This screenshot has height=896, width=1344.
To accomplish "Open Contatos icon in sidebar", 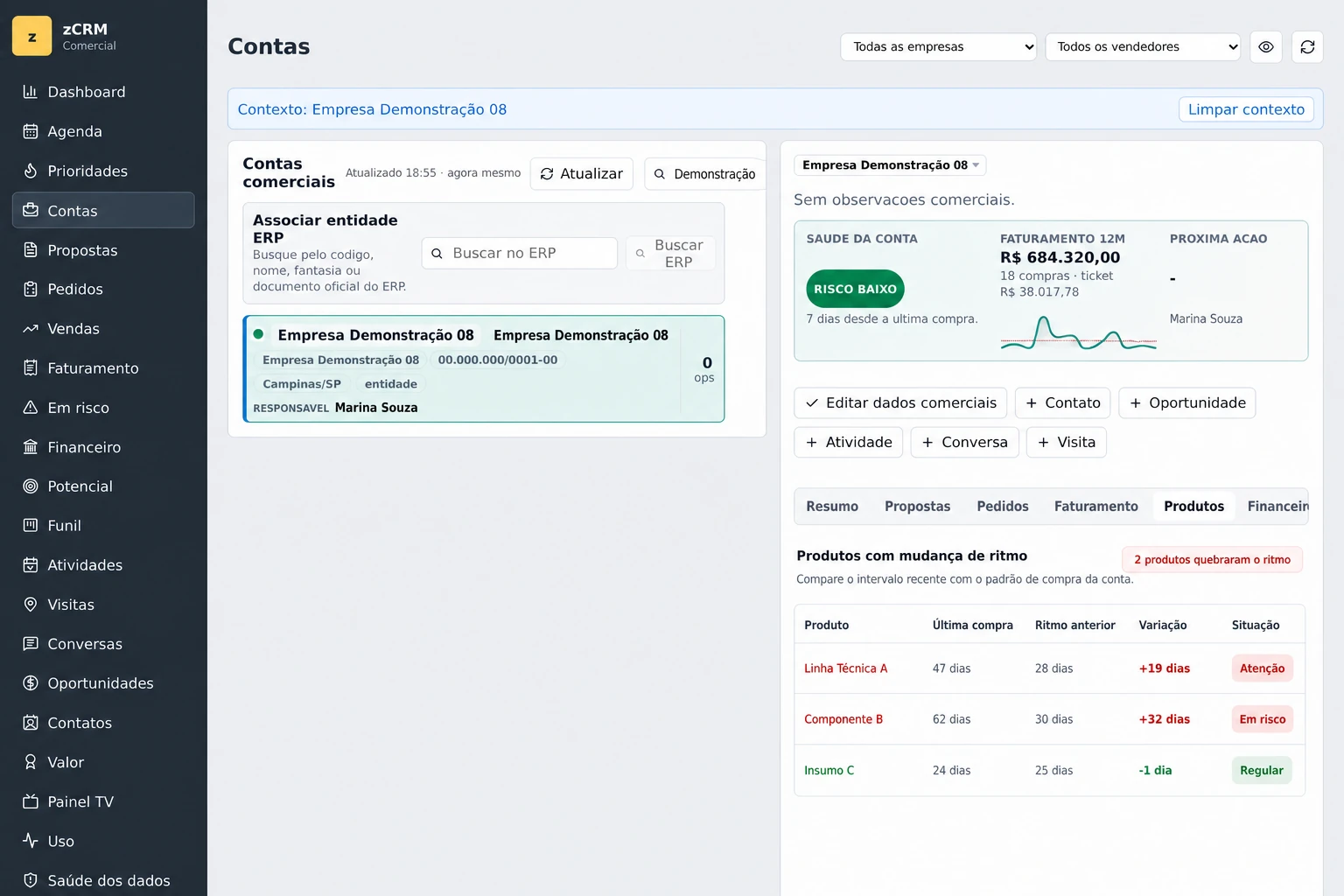I will click(31, 723).
